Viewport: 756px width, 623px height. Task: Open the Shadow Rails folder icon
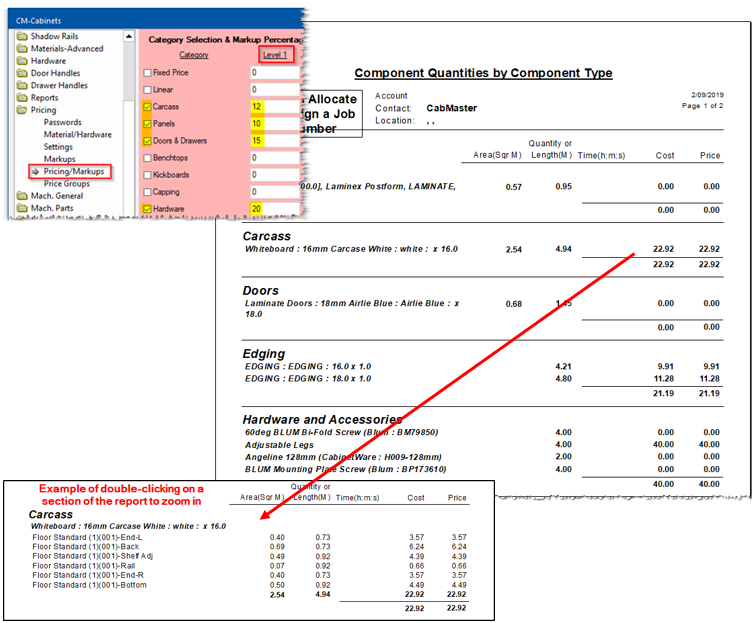tap(22, 37)
